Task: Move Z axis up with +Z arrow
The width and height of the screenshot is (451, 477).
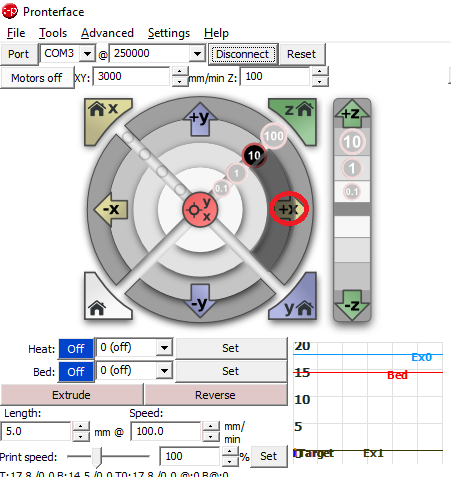Action: click(352, 114)
